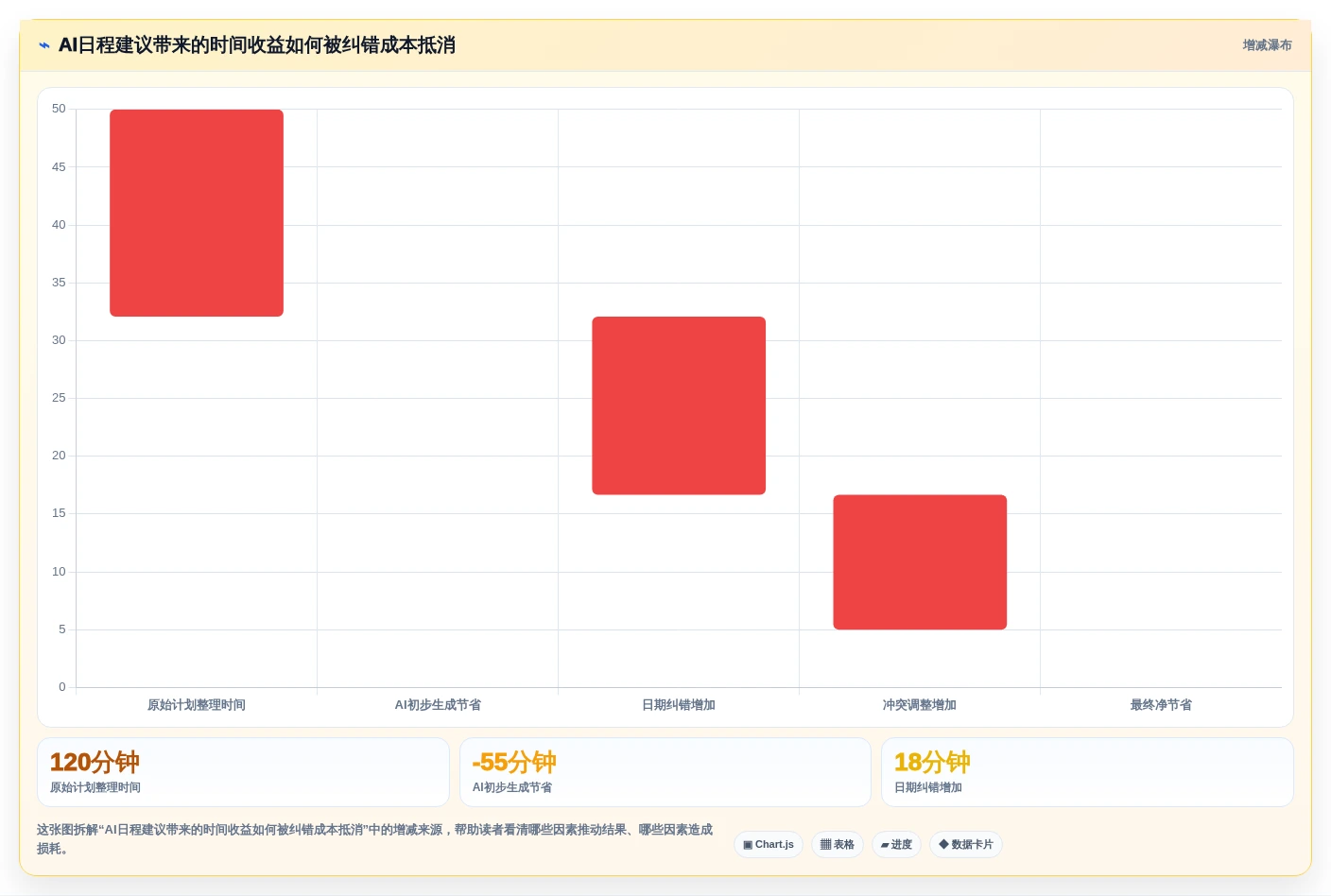Click the red bar for 原始计划整理时间
1331x896 pixels.
point(197,213)
